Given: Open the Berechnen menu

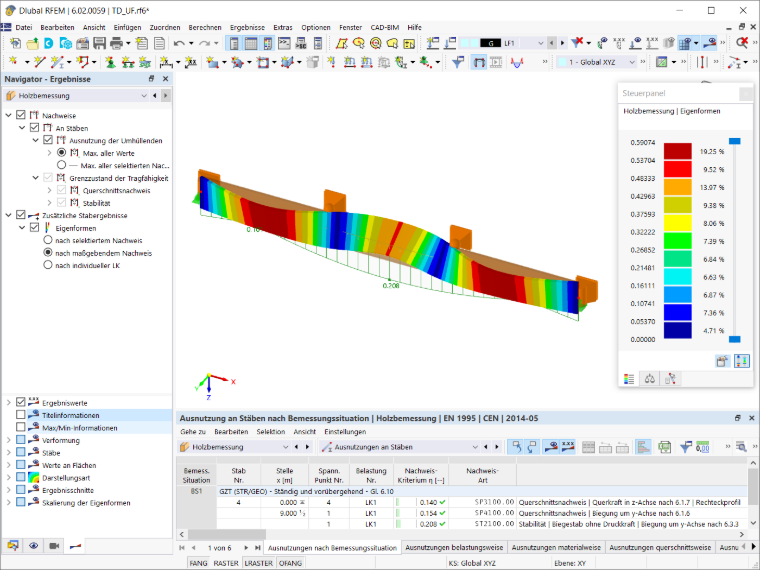Looking at the screenshot, I should tap(205, 28).
